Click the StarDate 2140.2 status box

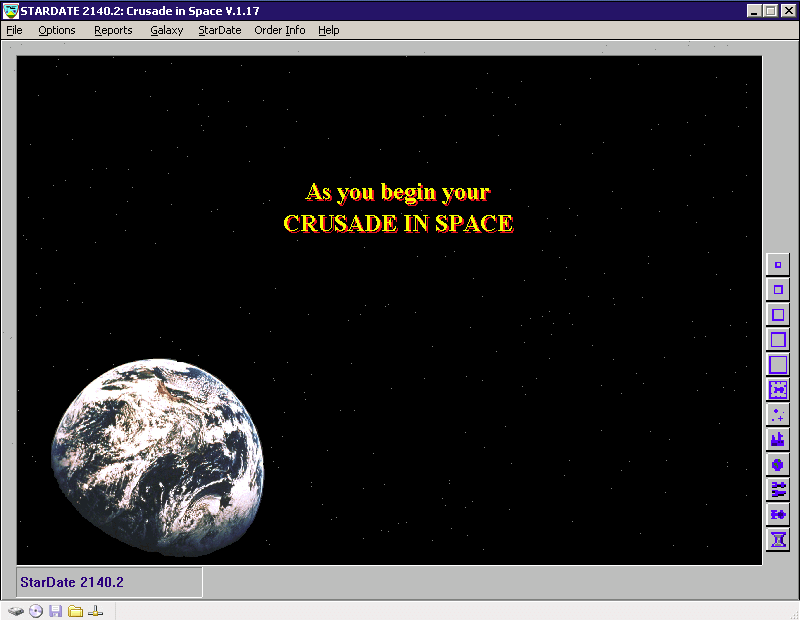click(109, 582)
